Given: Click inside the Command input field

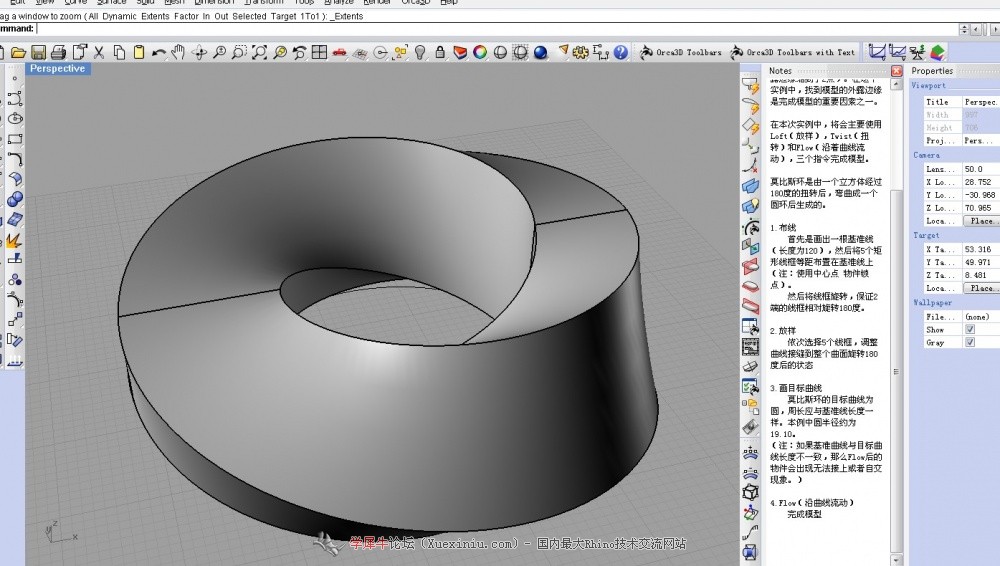Looking at the screenshot, I should (x=497, y=29).
